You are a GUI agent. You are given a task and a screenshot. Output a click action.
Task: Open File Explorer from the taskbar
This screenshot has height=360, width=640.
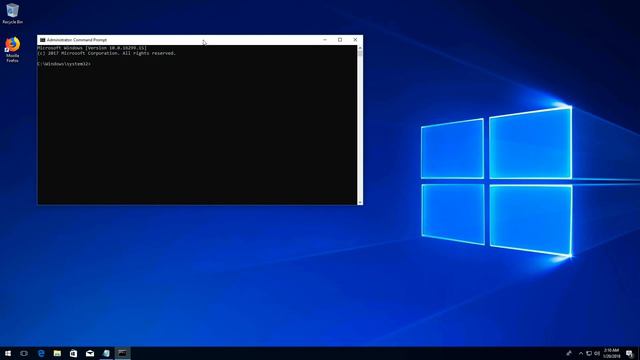[57, 353]
